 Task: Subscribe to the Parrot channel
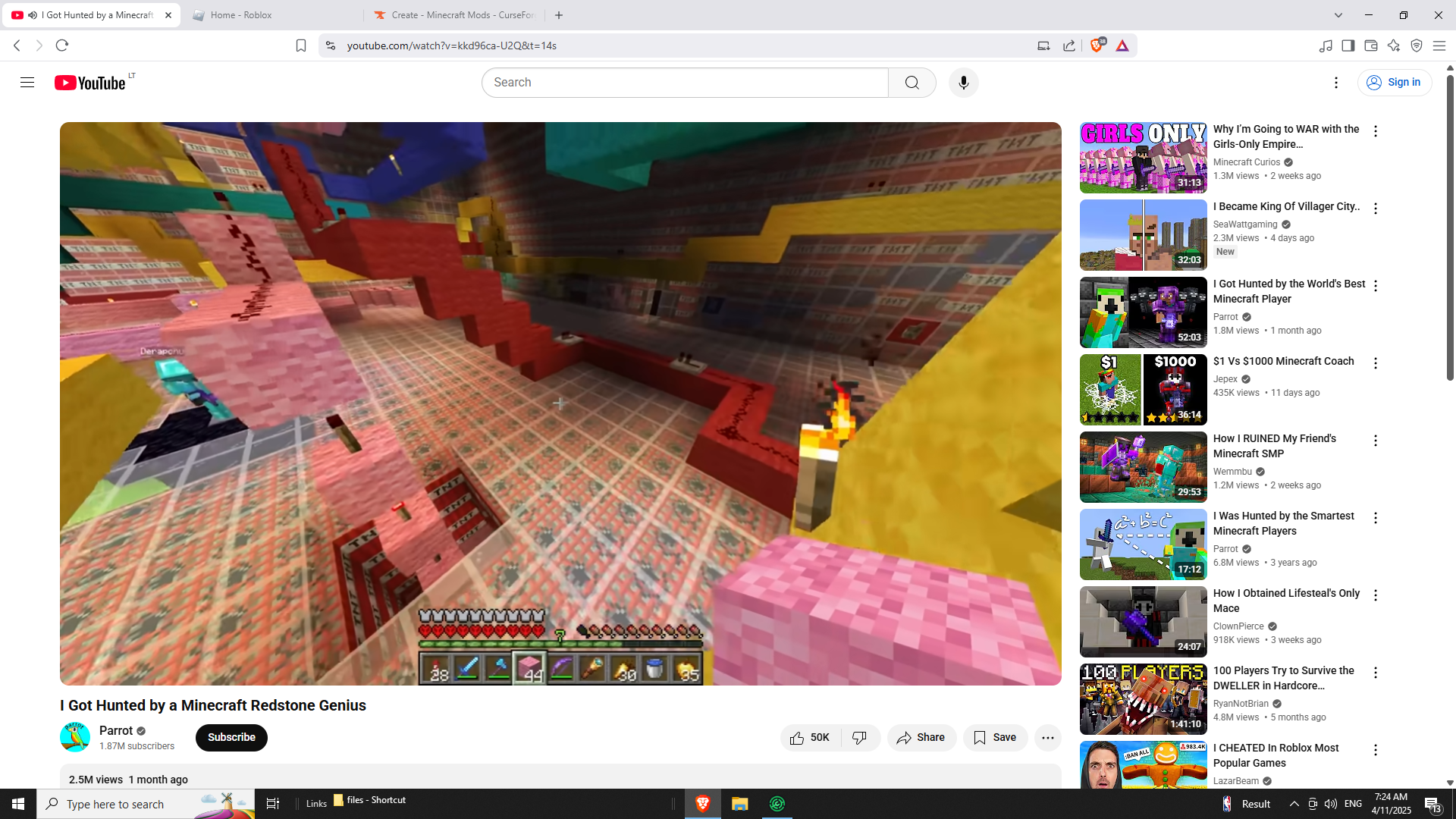(231, 738)
